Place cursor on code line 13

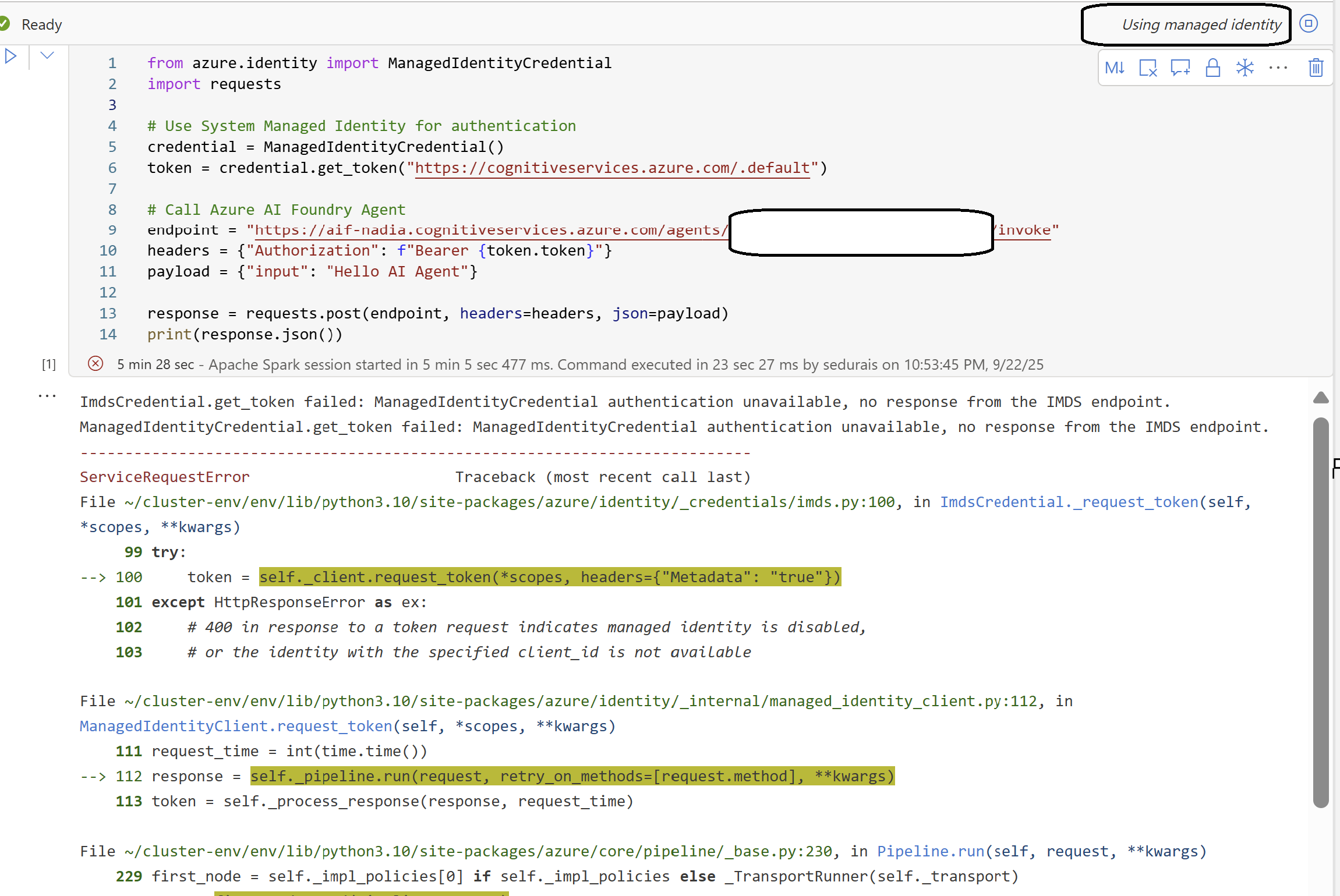pos(437,314)
